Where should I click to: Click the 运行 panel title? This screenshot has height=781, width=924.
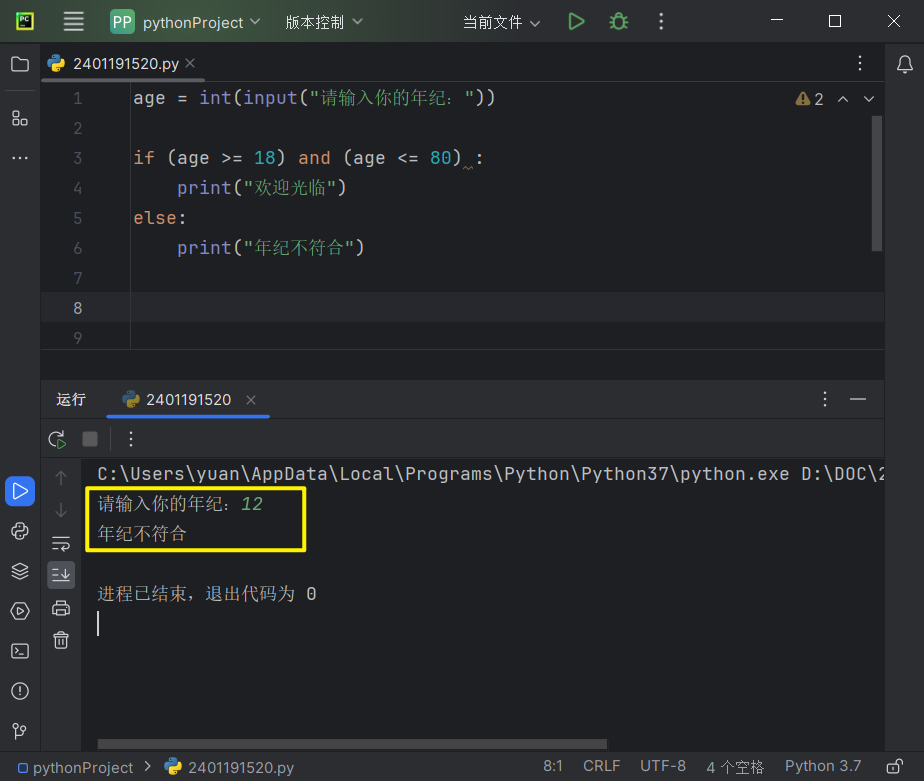pyautogui.click(x=71, y=400)
